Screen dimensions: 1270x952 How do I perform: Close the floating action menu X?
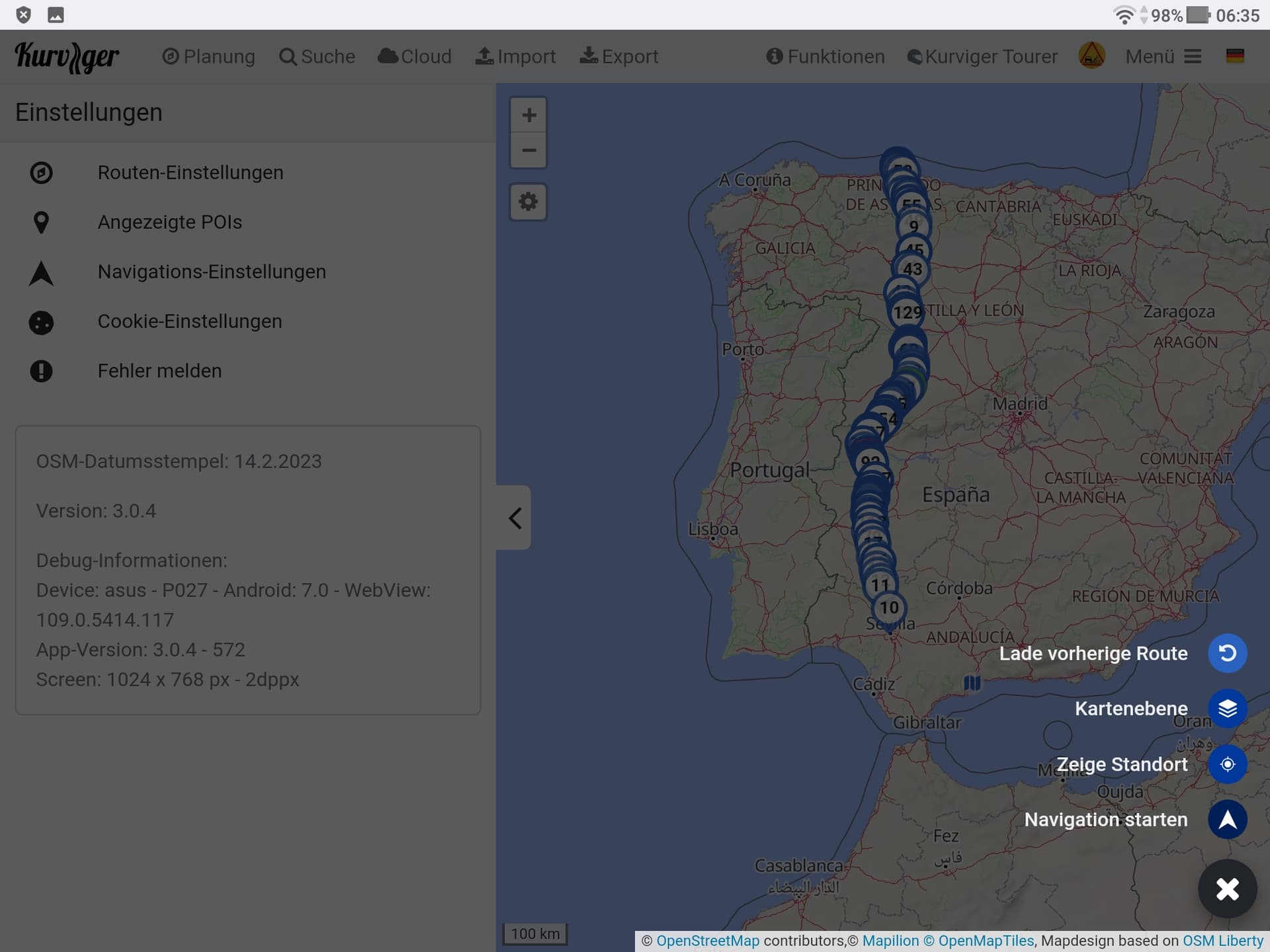click(1227, 889)
